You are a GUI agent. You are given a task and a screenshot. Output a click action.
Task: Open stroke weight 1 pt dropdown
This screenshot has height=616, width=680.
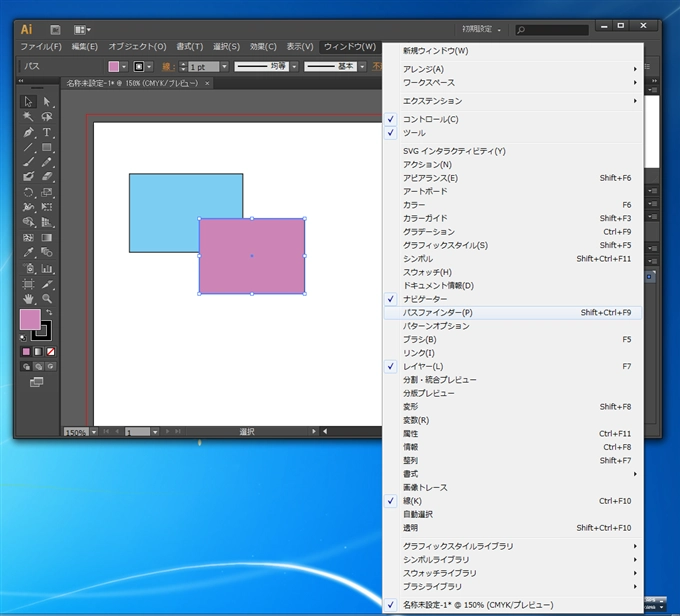224,67
